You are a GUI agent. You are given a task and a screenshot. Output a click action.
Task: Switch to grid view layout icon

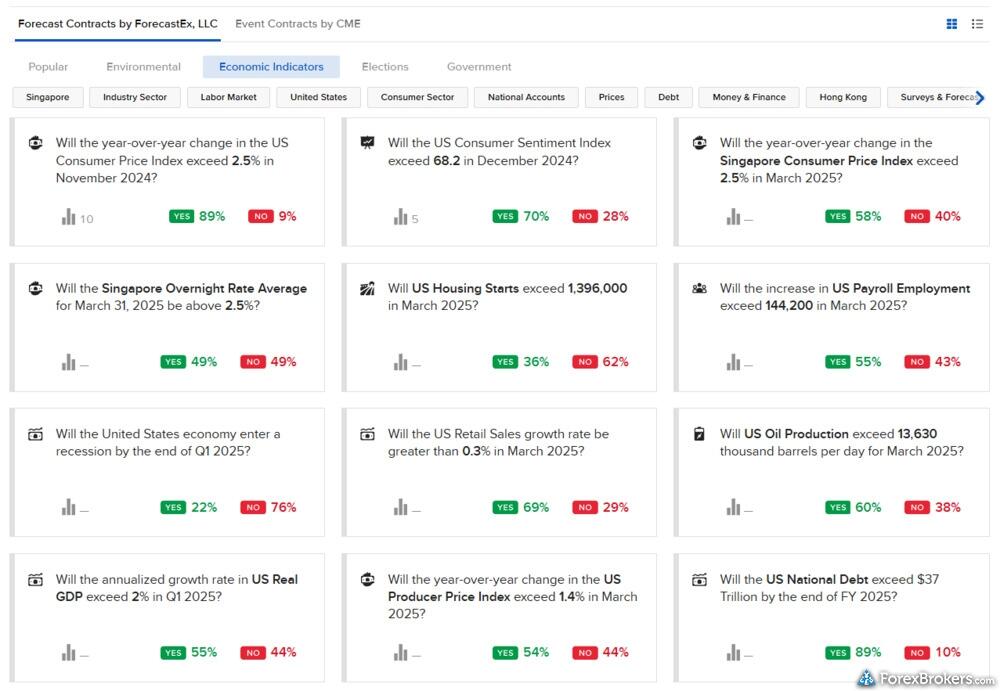952,24
